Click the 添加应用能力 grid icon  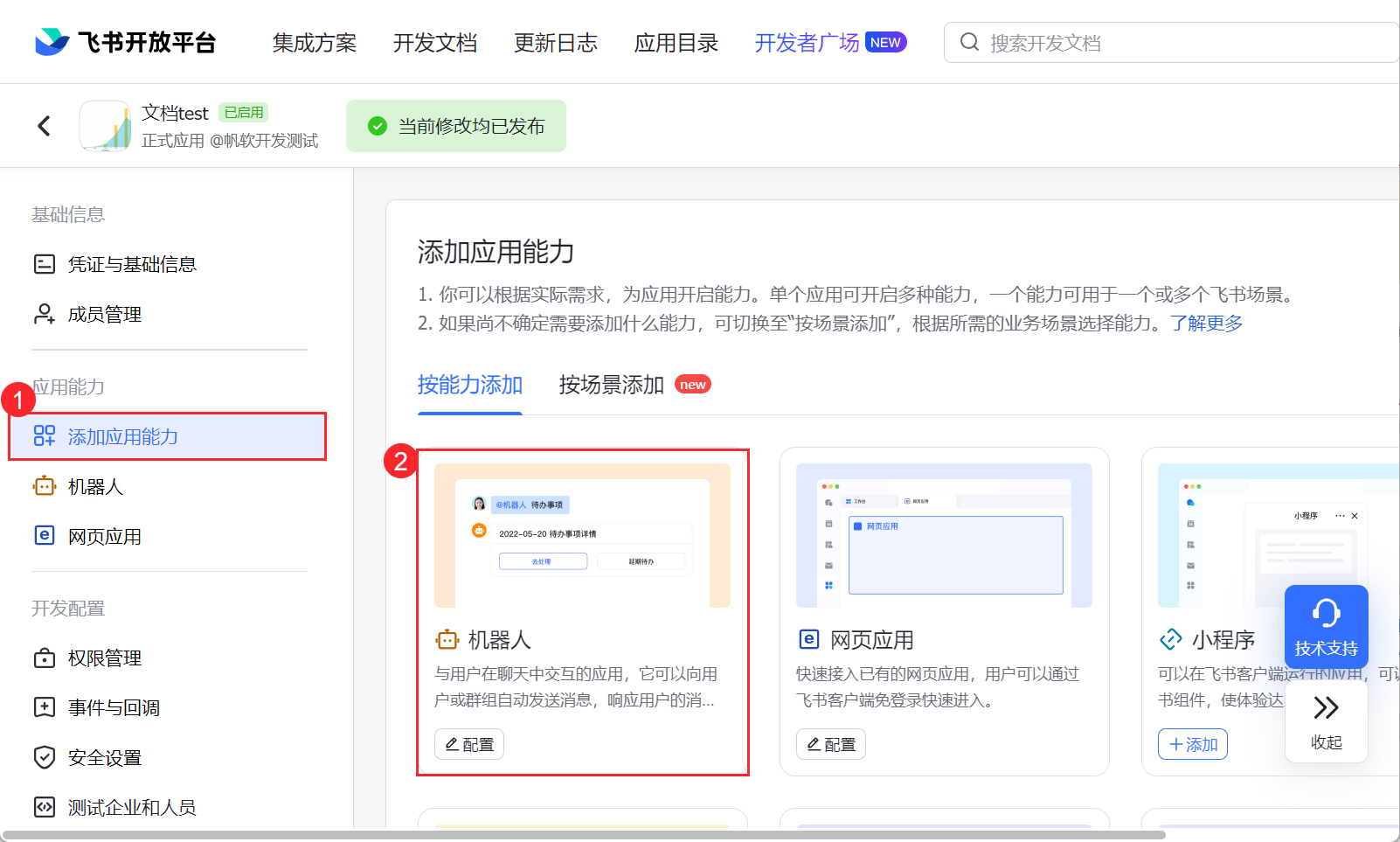(x=44, y=436)
